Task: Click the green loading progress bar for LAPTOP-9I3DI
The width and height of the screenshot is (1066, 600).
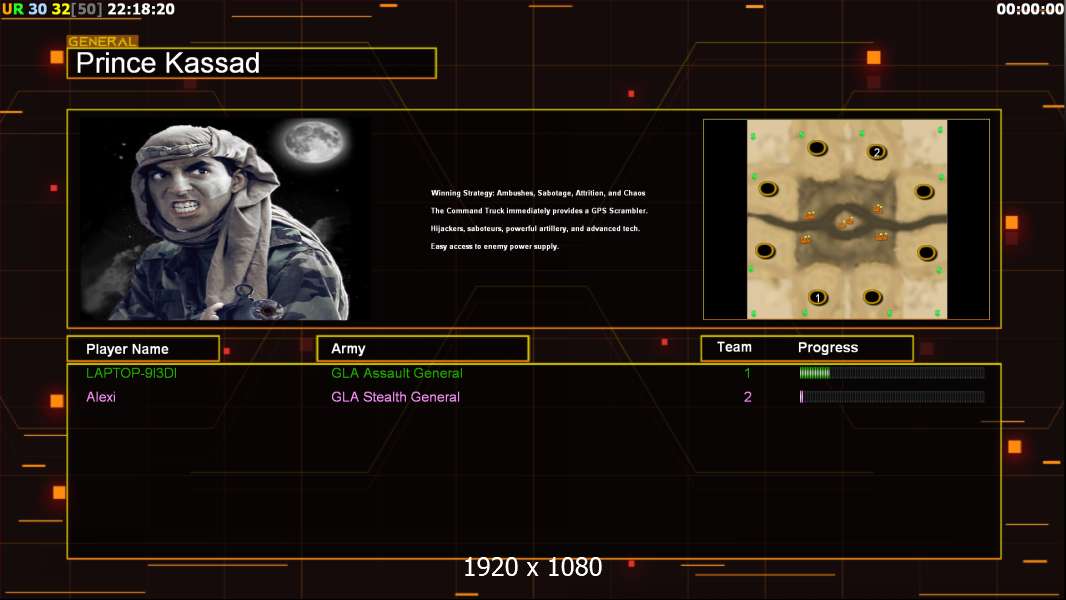Action: click(x=892, y=372)
